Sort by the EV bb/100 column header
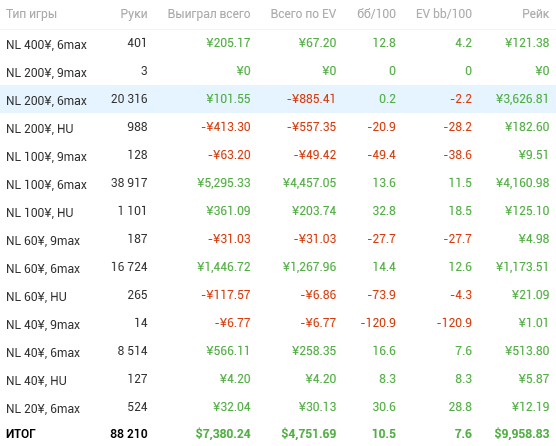556x446 pixels. pyautogui.click(x=444, y=14)
